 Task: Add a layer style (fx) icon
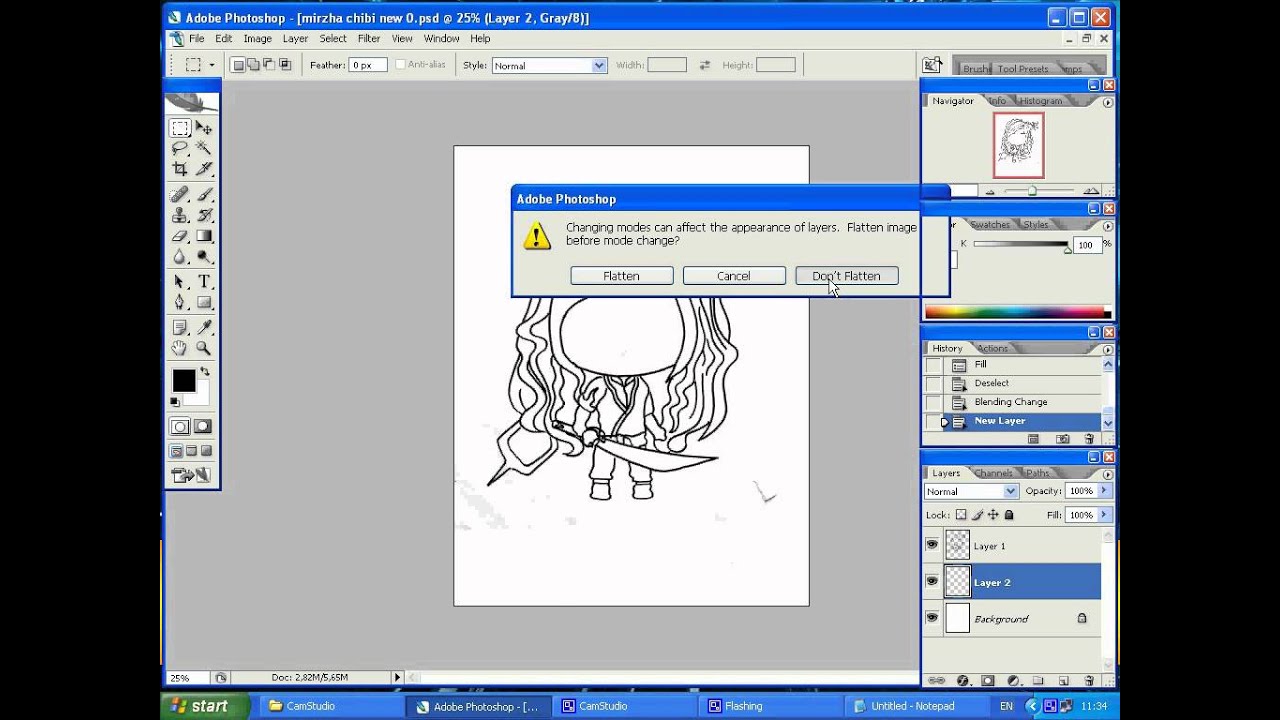coord(963,680)
